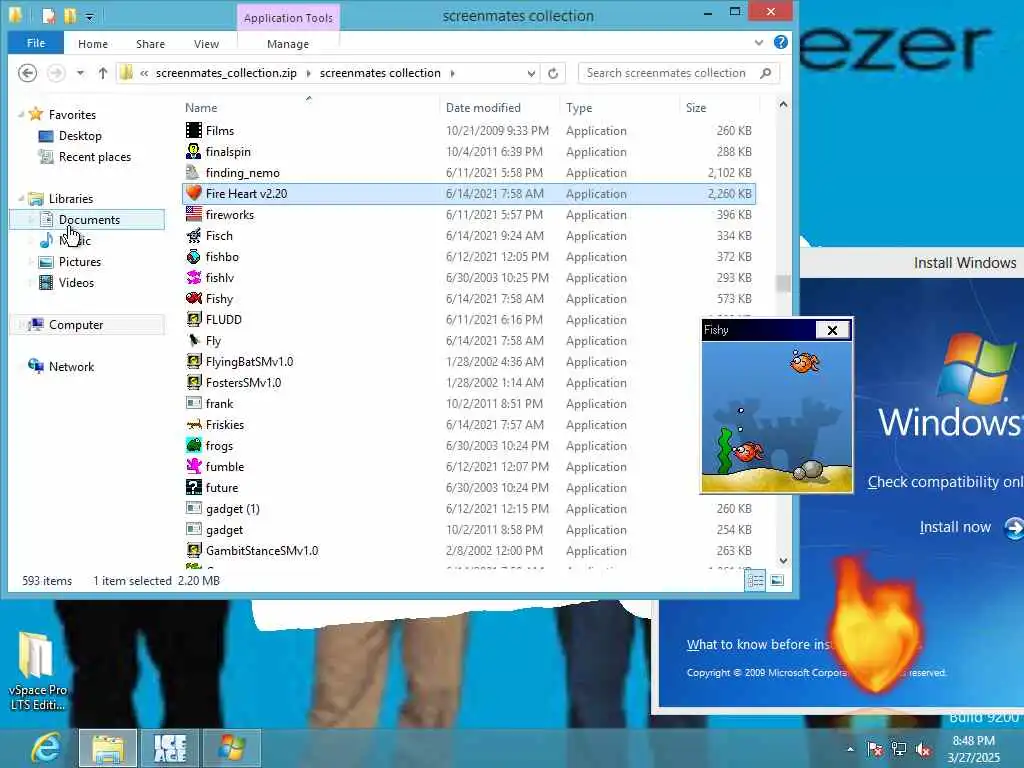The width and height of the screenshot is (1024, 768).
Task: Collapse the Favorites tree node
Action: pyautogui.click(x=21, y=115)
